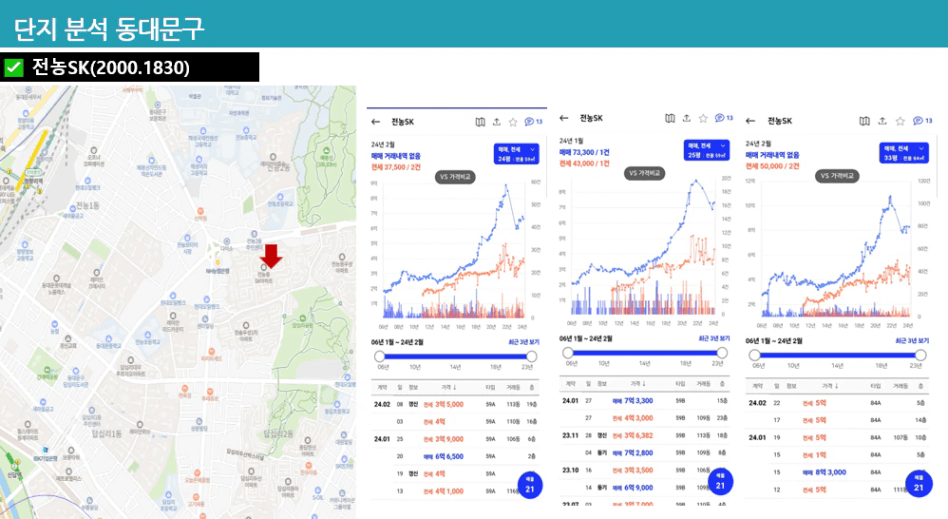Tap share icon in the 24평 panel header
The image size is (948, 519).
point(496,122)
